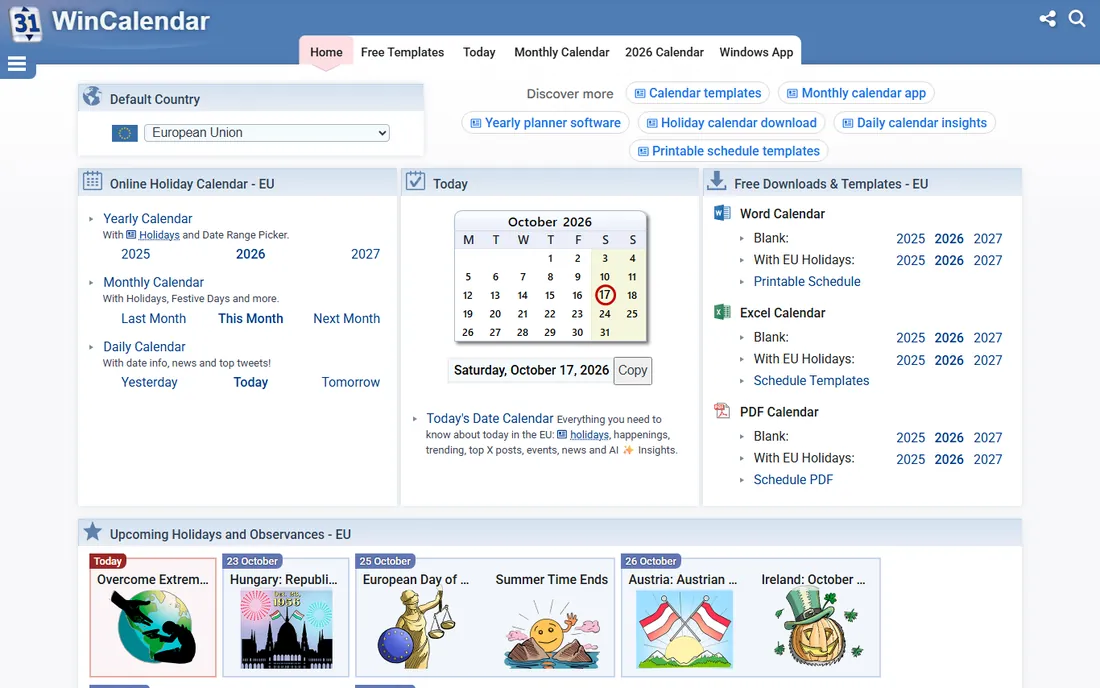The width and height of the screenshot is (1100, 688).
Task: Open PDF With EU Holidays 2025 link
Action: click(x=911, y=459)
